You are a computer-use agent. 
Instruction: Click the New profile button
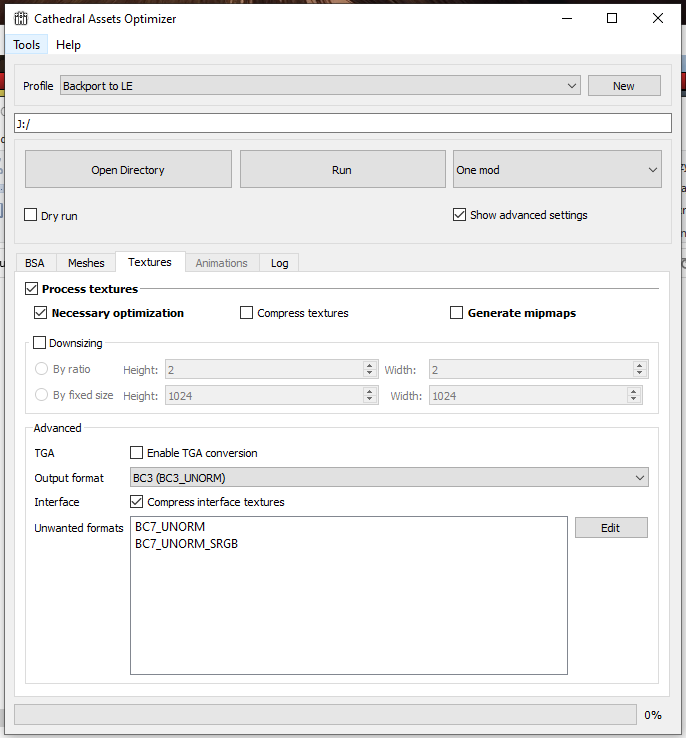624,86
